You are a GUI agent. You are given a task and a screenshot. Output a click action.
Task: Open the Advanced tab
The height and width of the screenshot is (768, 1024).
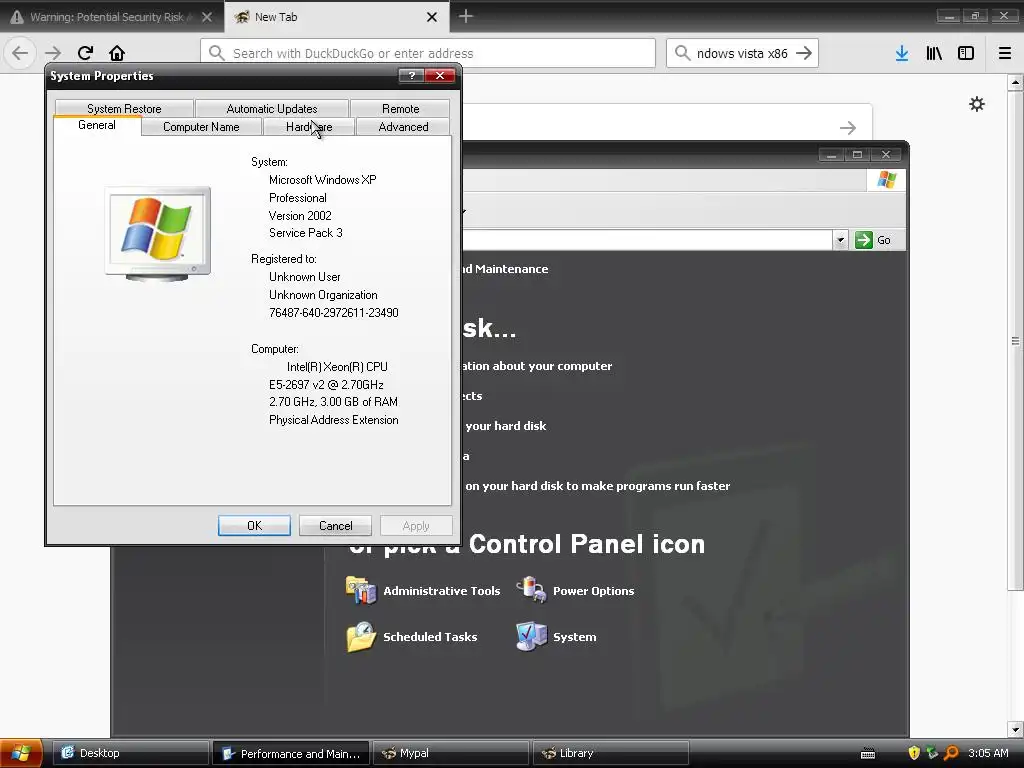pos(404,127)
